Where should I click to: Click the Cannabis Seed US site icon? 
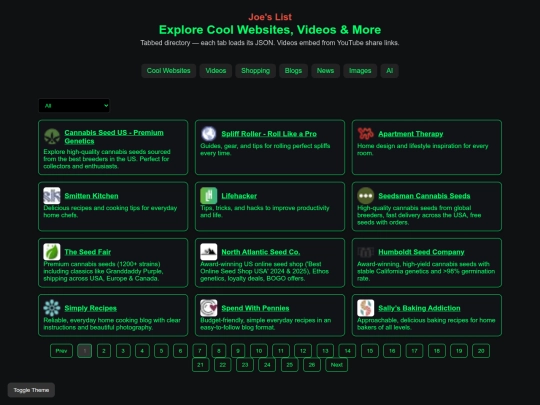click(52, 136)
